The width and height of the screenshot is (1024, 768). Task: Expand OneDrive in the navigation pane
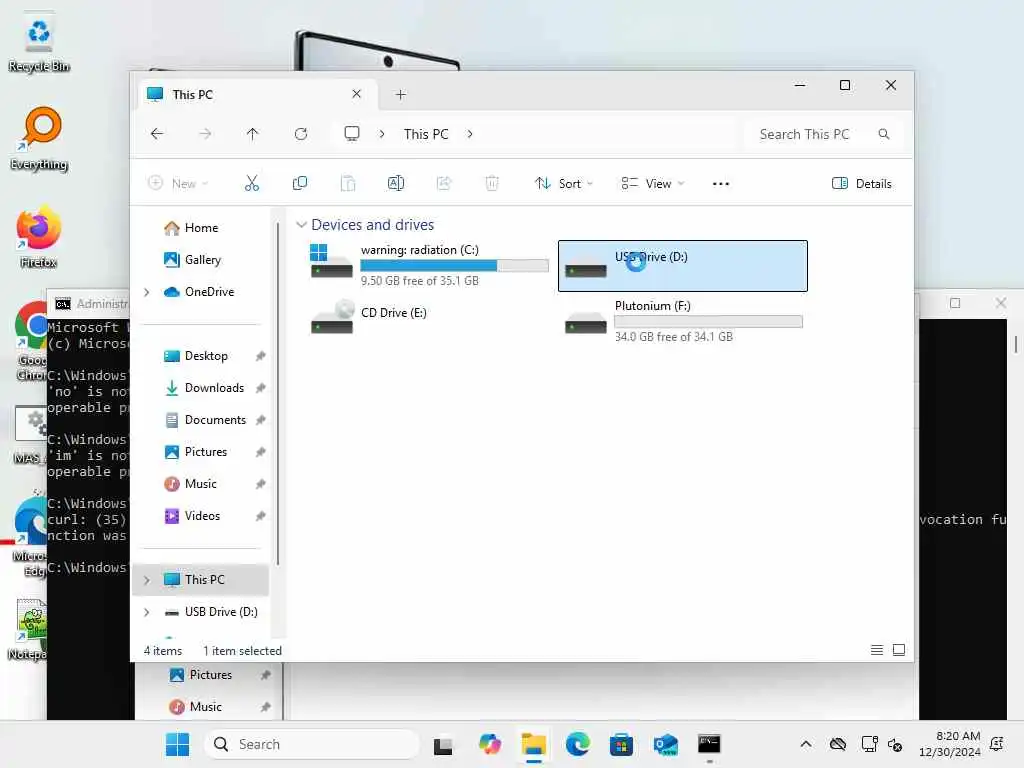[x=147, y=292]
